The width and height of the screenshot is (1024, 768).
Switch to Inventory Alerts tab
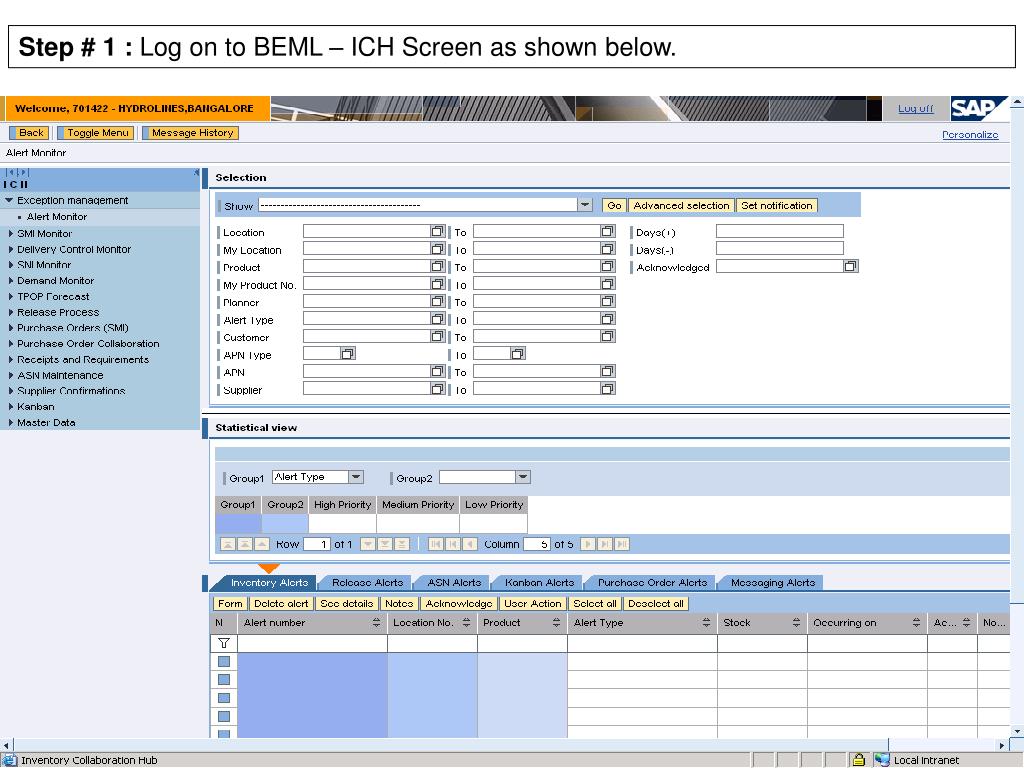[x=269, y=583]
